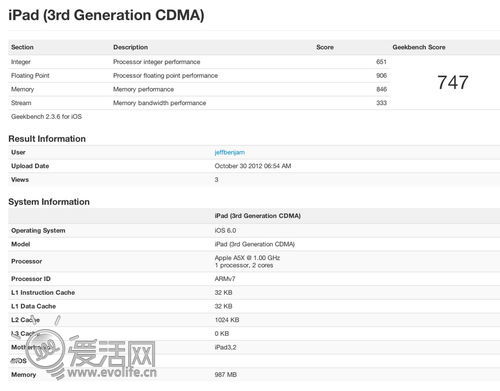Select L1 Data Cache value 32 KB

(223, 306)
